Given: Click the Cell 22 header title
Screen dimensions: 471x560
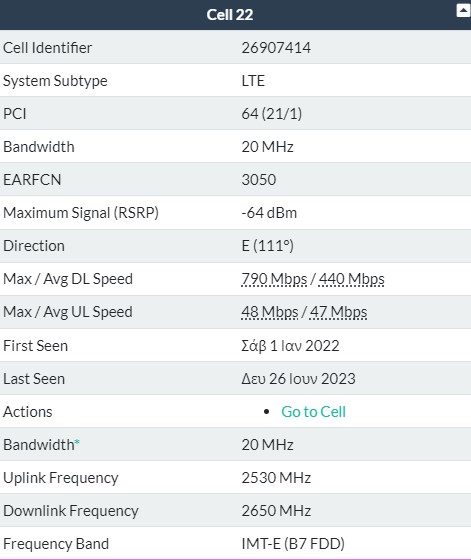Looking at the screenshot, I should (x=230, y=15).
